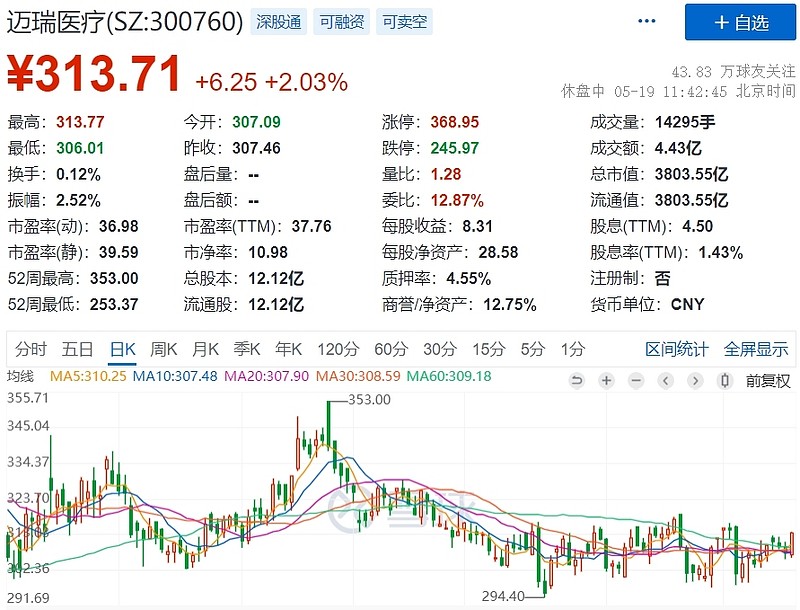Select the 年K chart tab

click(289, 349)
